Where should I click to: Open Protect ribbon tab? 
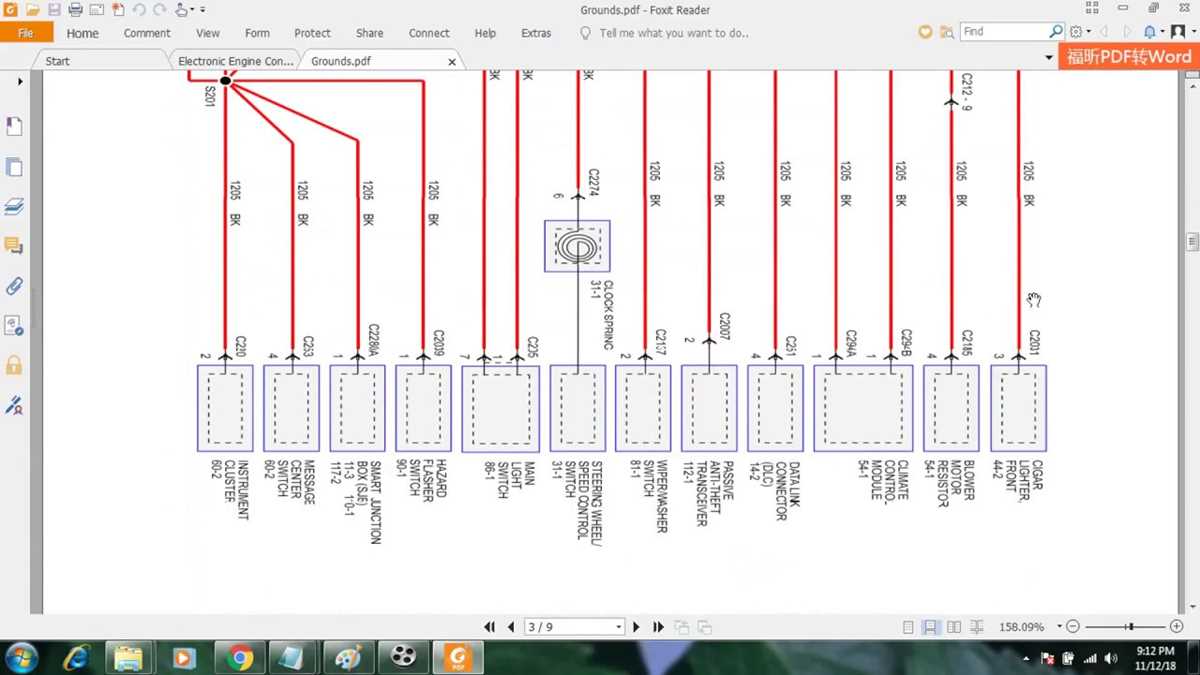point(313,33)
